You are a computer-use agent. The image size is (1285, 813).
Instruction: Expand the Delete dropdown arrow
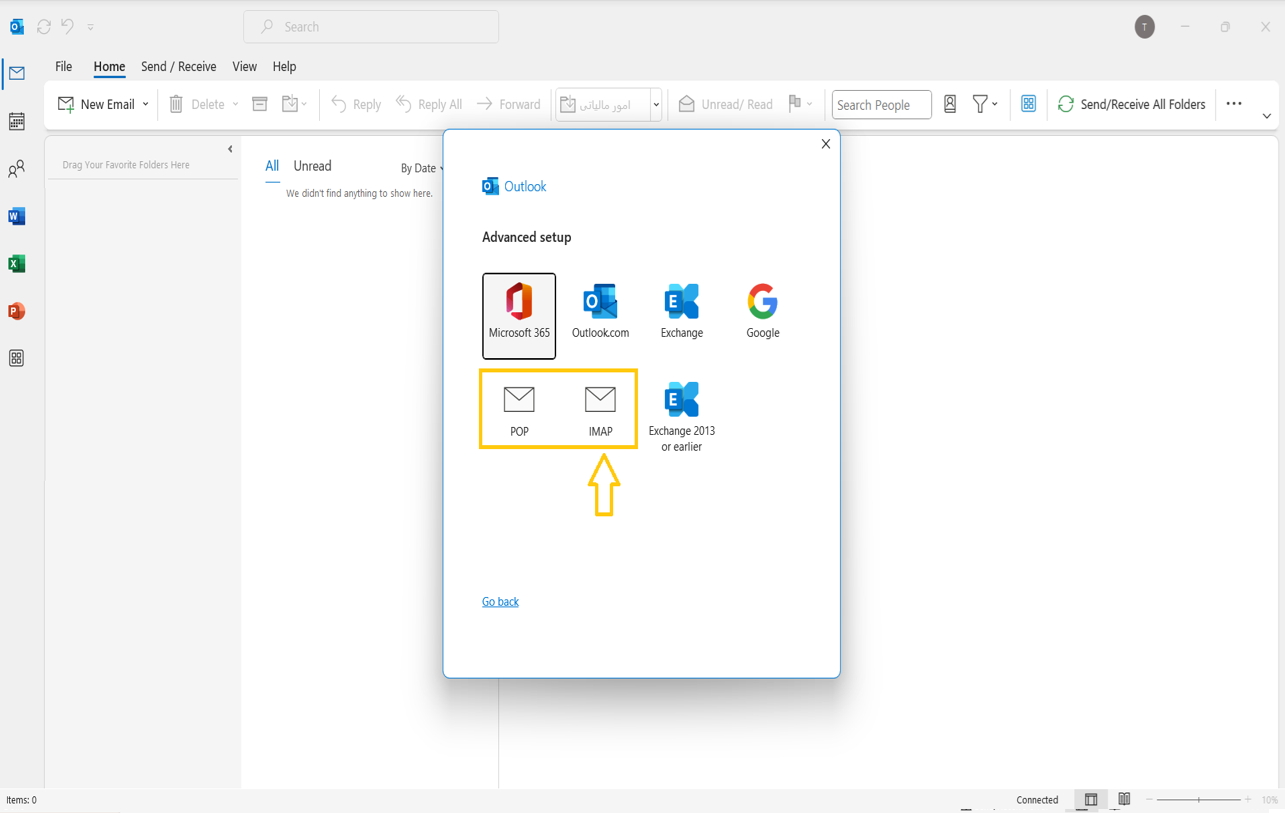pos(236,104)
